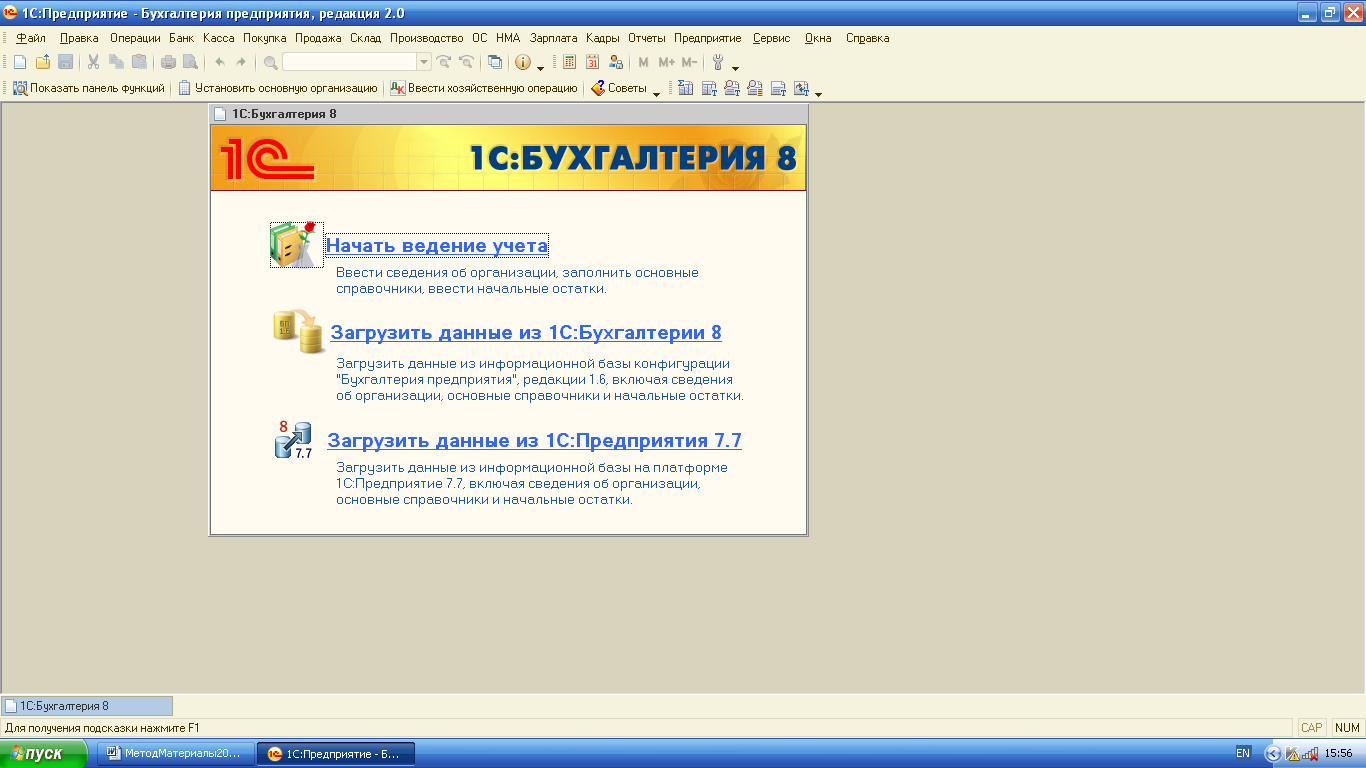Open the Продажа menu
1366x768 pixels.
[x=318, y=38]
